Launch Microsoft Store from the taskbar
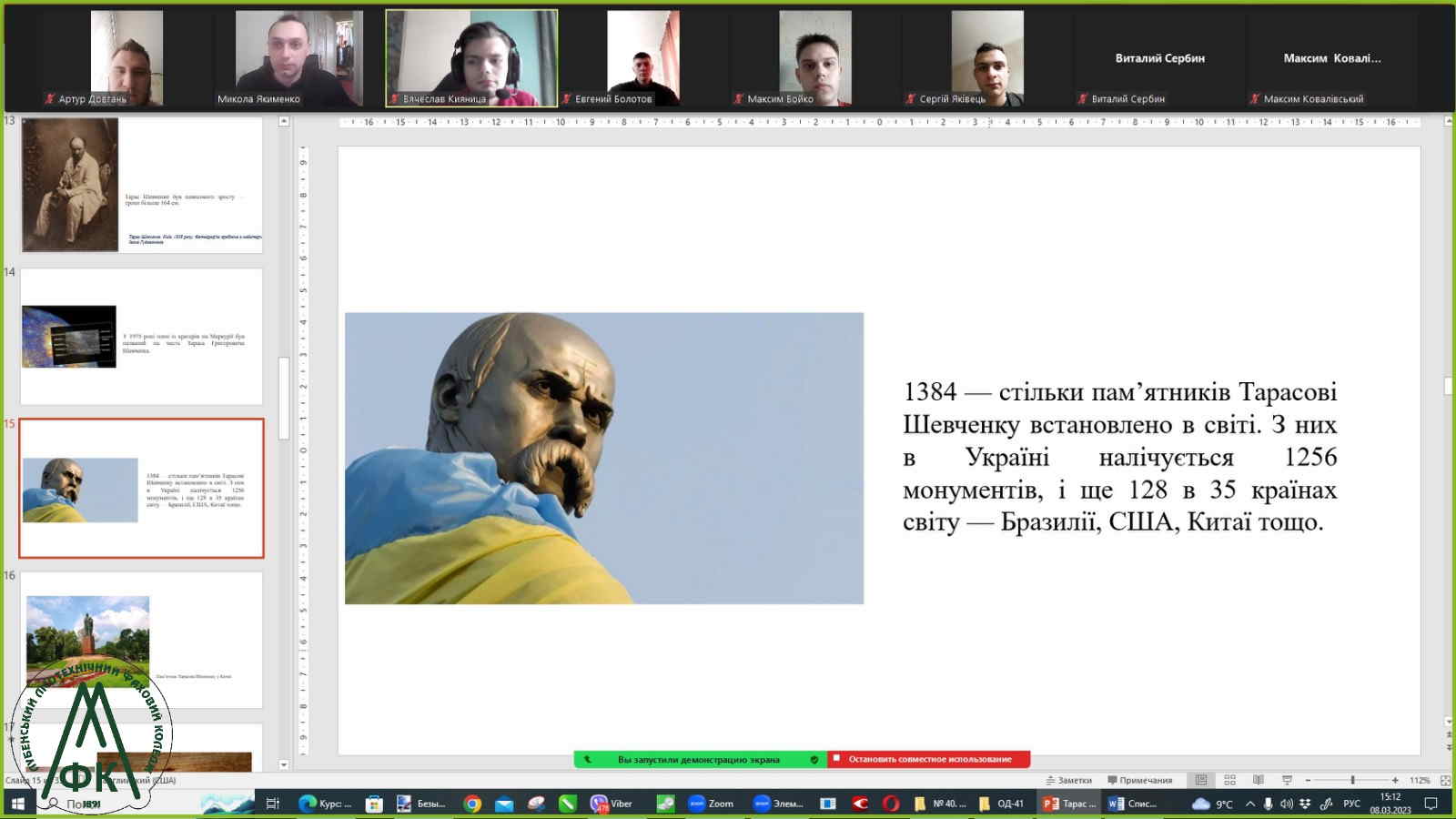This screenshot has height=819, width=1456. pyautogui.click(x=373, y=804)
